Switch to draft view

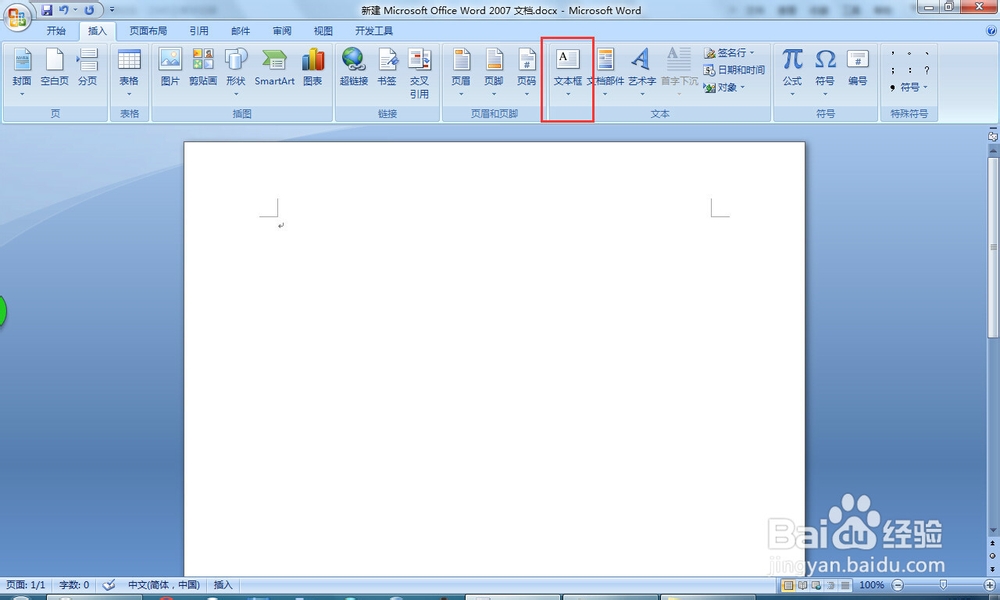(x=845, y=585)
